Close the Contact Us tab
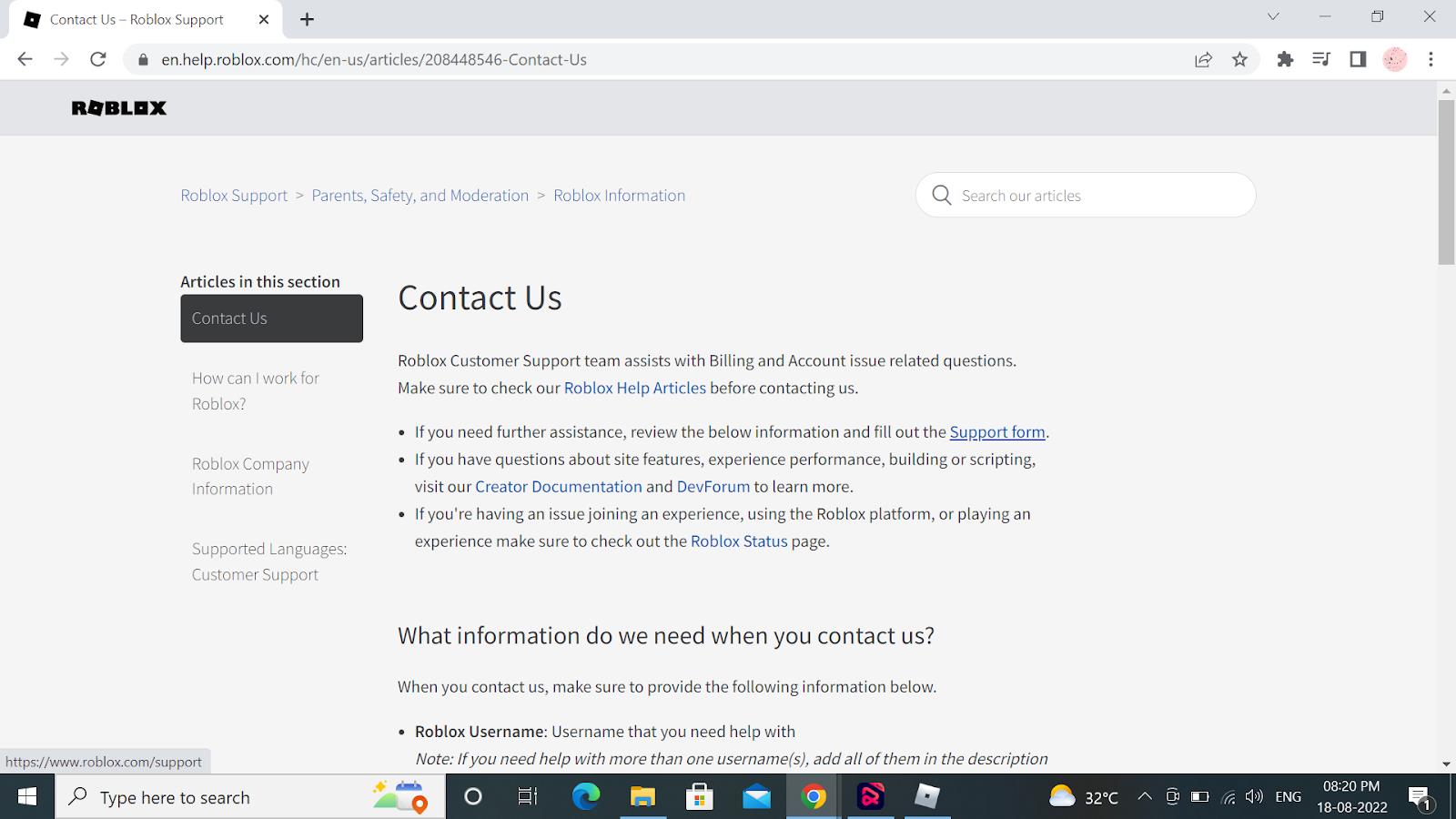Screen dimensions: 1456x819 click(264, 19)
